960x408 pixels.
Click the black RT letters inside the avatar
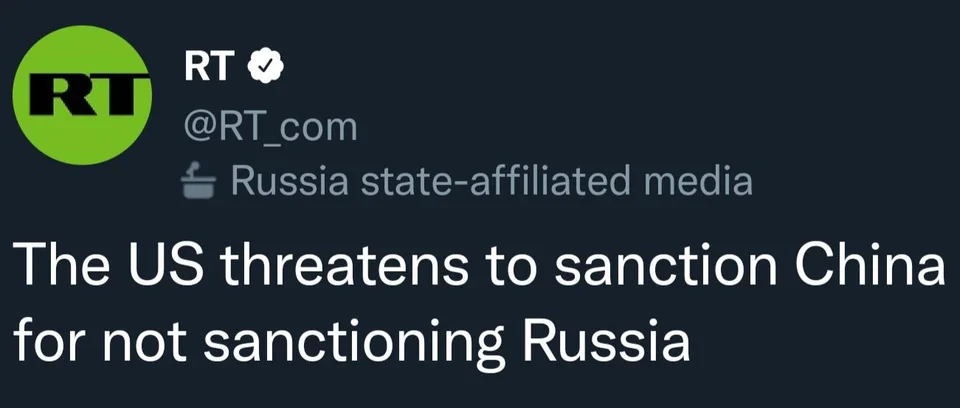click(x=83, y=95)
